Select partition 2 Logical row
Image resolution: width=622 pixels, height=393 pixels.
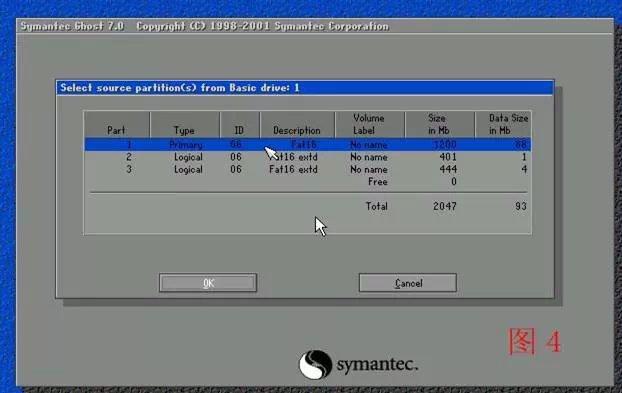(x=307, y=157)
